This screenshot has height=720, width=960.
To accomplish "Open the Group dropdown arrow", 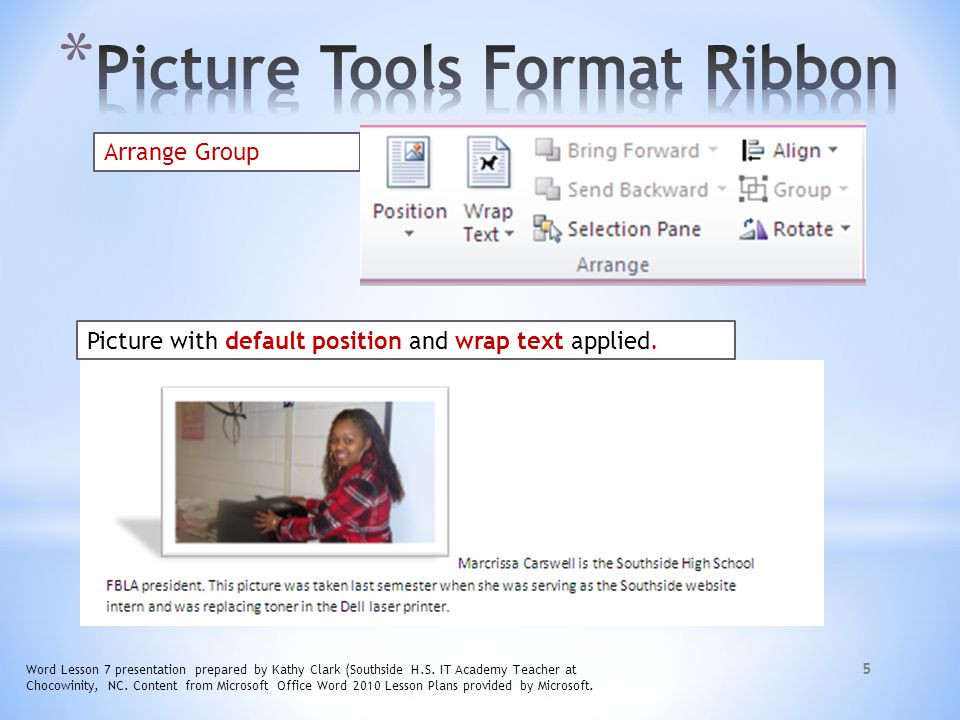I will [x=844, y=189].
